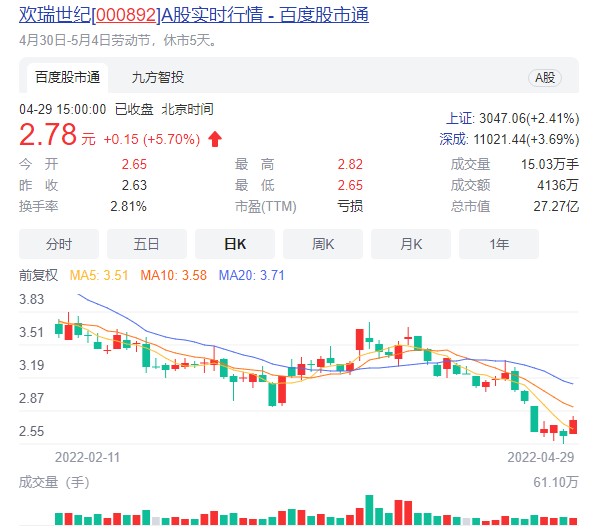Click the MA5 moving average legend
The height and width of the screenshot is (531, 599).
[x=99, y=275]
